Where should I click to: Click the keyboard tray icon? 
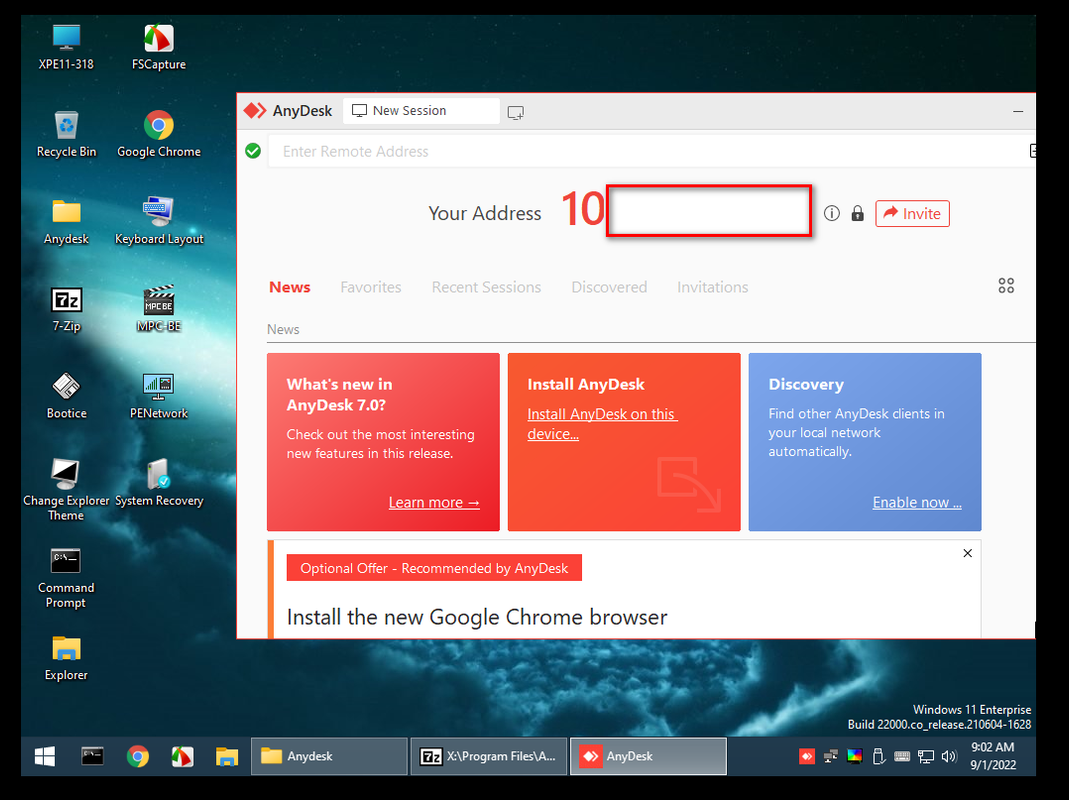point(902,756)
